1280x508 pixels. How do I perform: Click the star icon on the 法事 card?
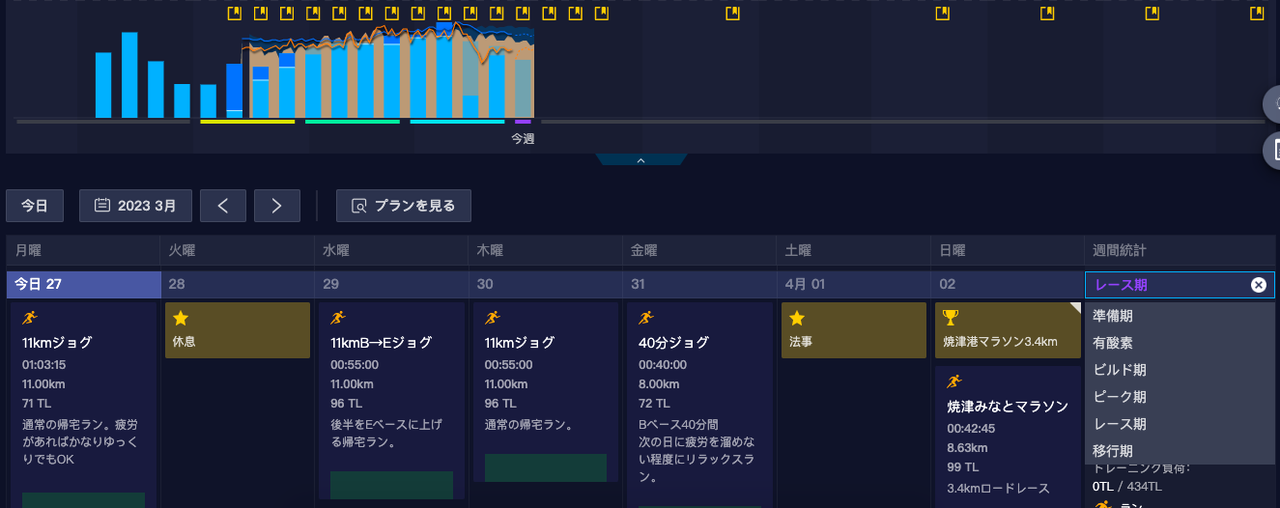tap(797, 318)
